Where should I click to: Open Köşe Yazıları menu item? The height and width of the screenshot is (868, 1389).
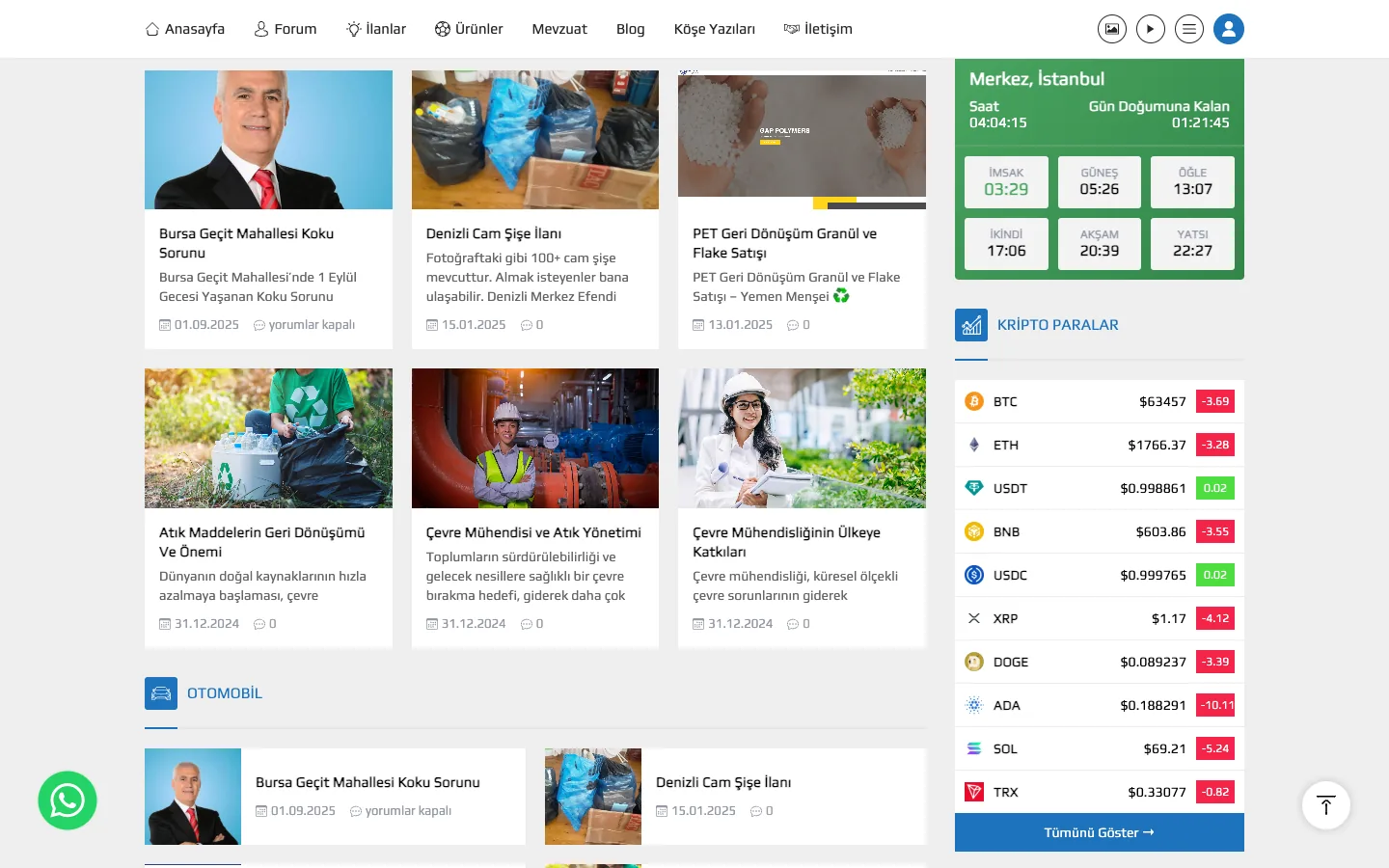click(715, 29)
